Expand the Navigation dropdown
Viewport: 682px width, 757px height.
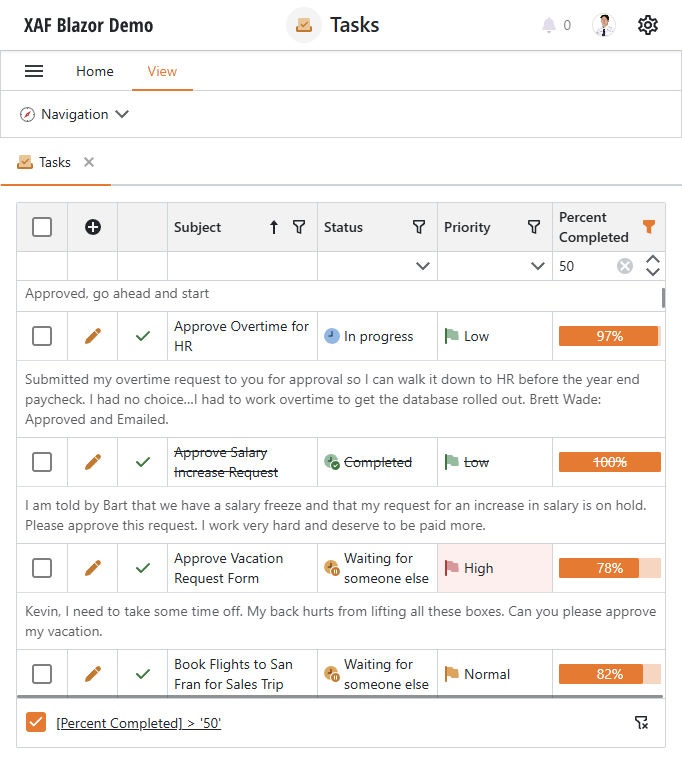click(74, 114)
